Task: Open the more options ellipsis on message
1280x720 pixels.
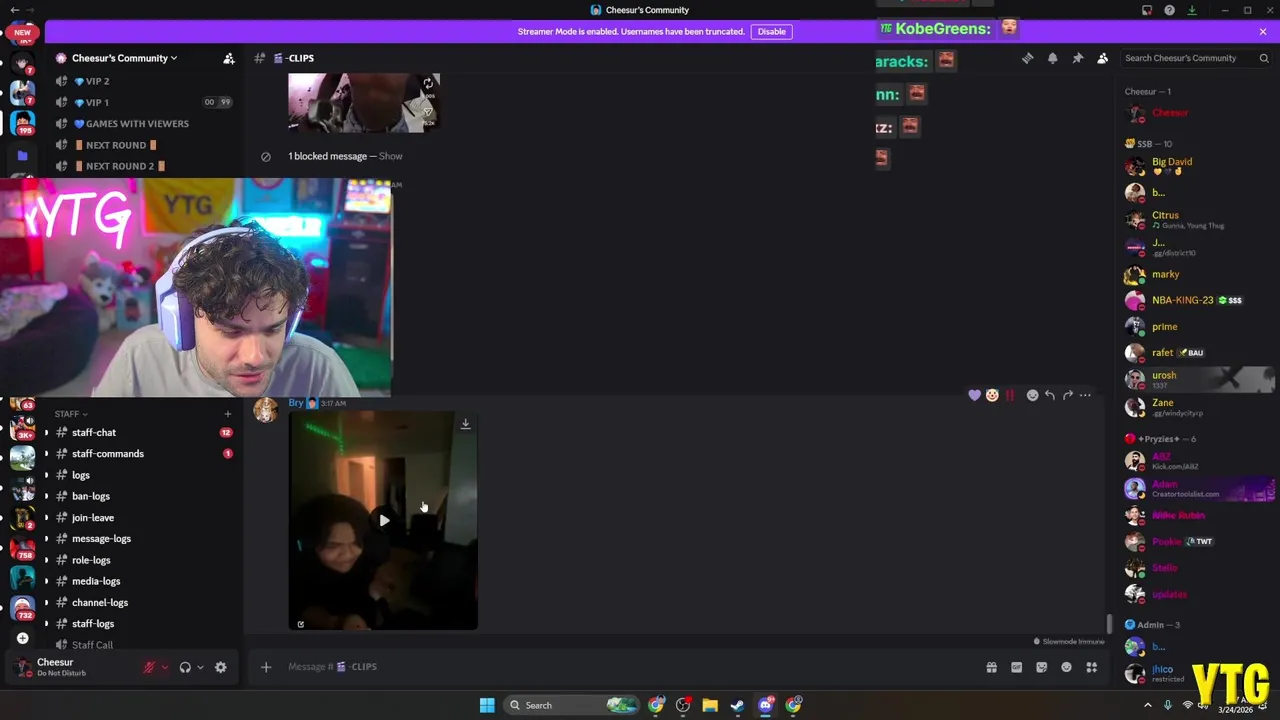Action: [x=1085, y=395]
